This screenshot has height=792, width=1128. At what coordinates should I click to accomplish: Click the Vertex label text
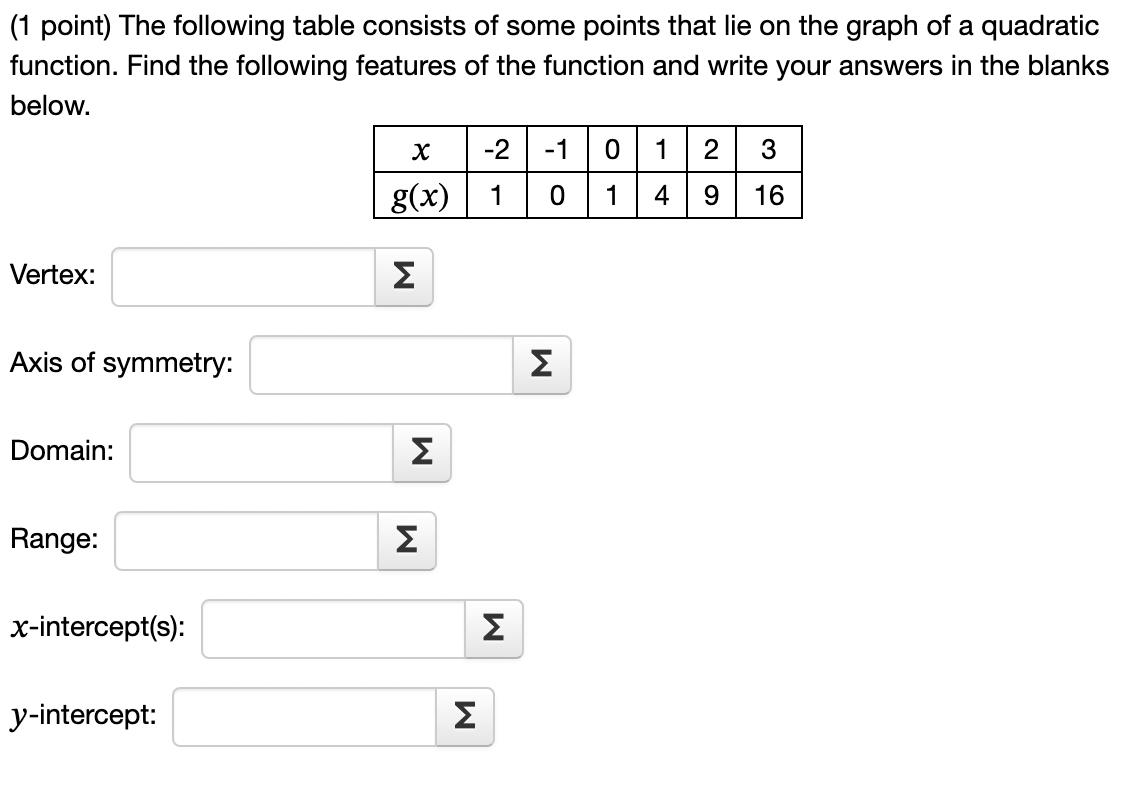point(49,275)
